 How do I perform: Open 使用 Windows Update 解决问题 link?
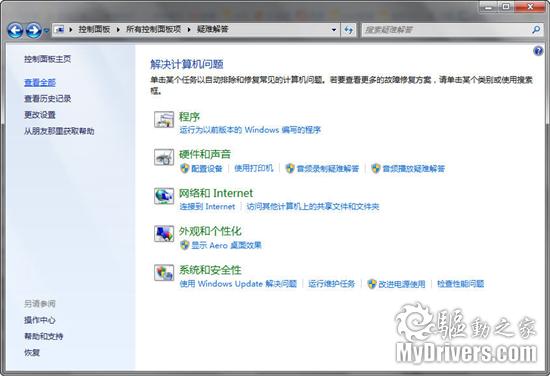coord(238,284)
